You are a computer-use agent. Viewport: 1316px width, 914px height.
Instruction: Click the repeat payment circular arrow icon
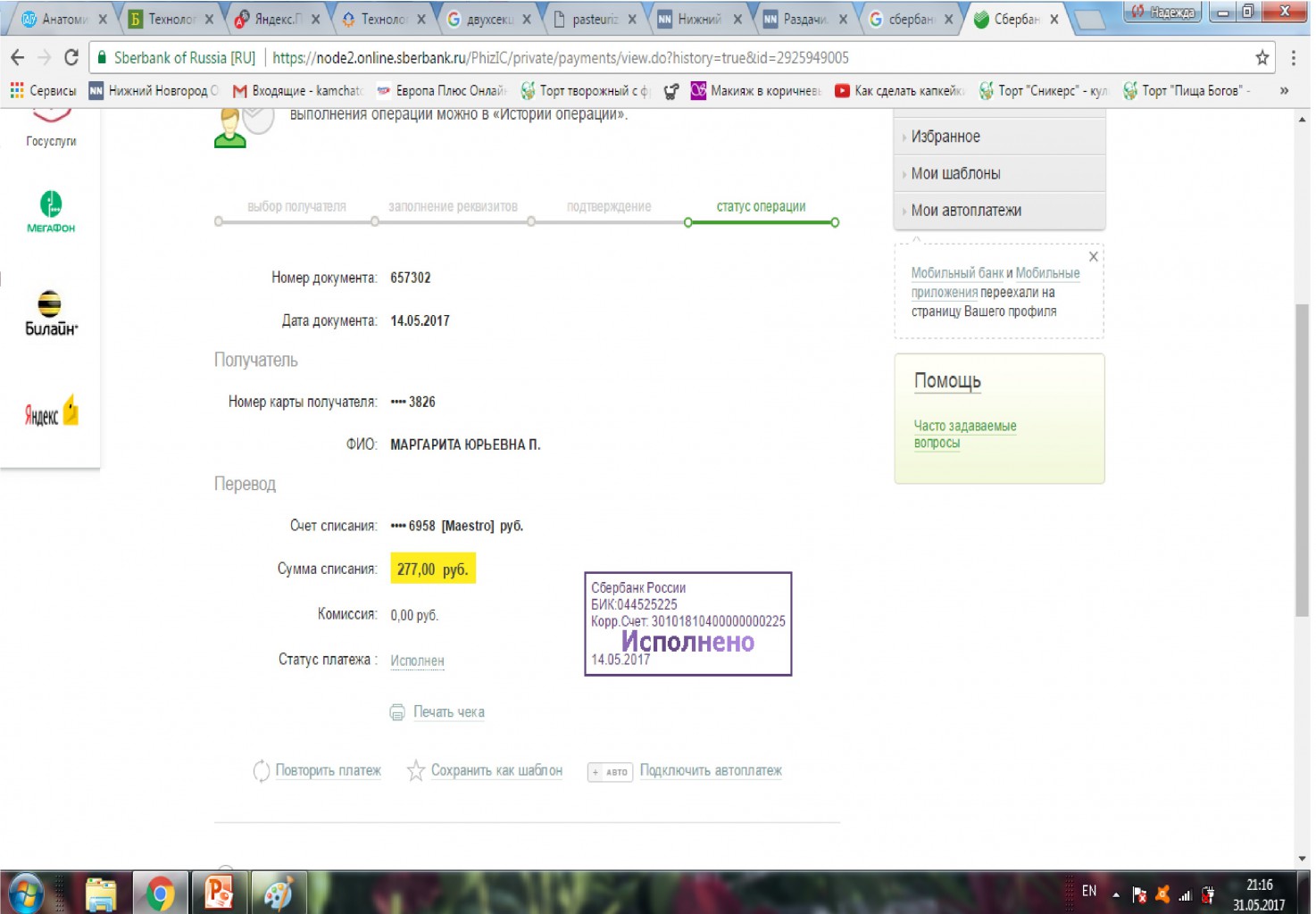pos(262,770)
